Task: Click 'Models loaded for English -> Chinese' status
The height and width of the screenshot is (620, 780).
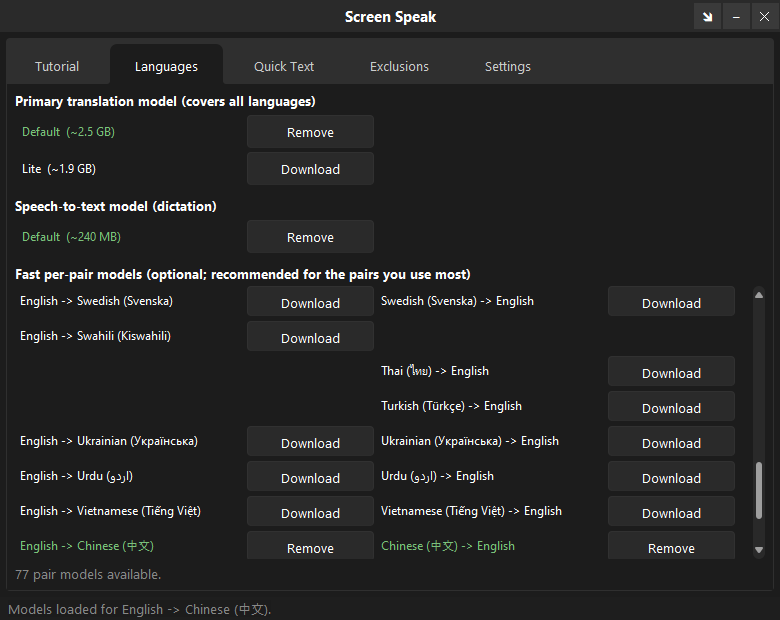Action: pos(139,610)
